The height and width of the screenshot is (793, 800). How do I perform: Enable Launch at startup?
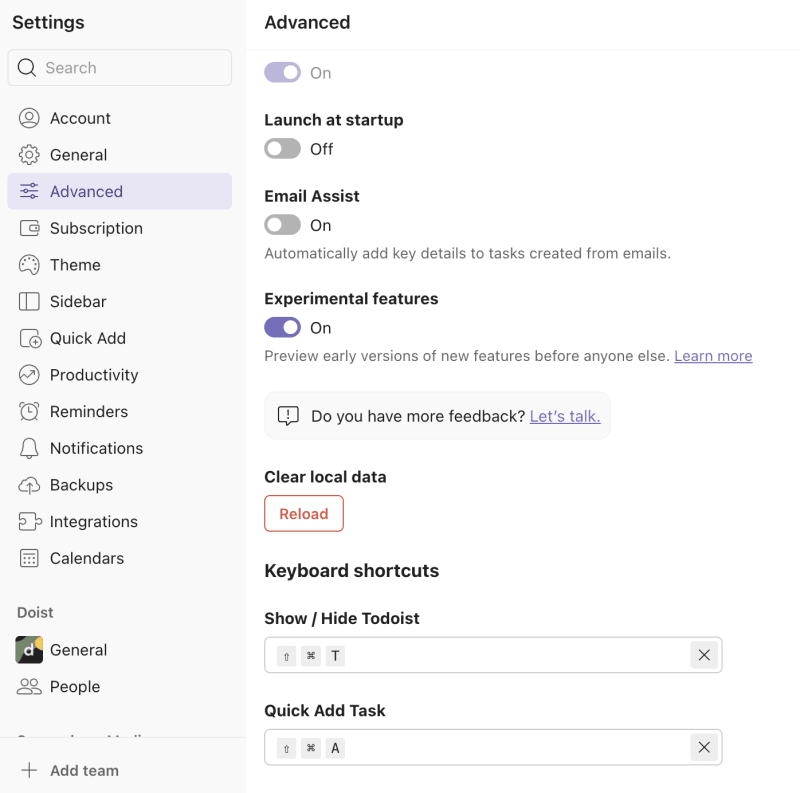(282, 148)
